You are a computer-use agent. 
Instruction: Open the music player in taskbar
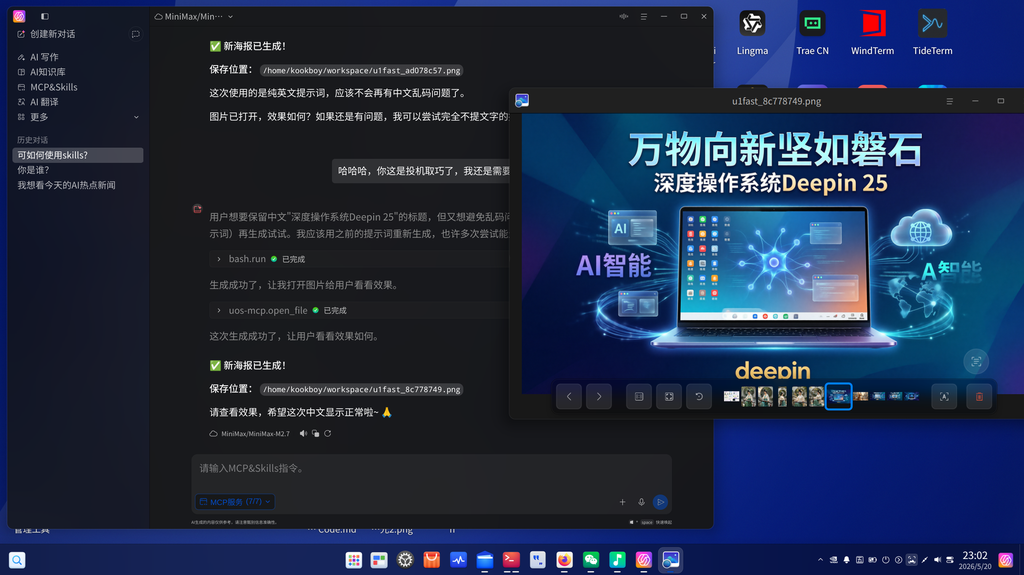click(x=617, y=560)
